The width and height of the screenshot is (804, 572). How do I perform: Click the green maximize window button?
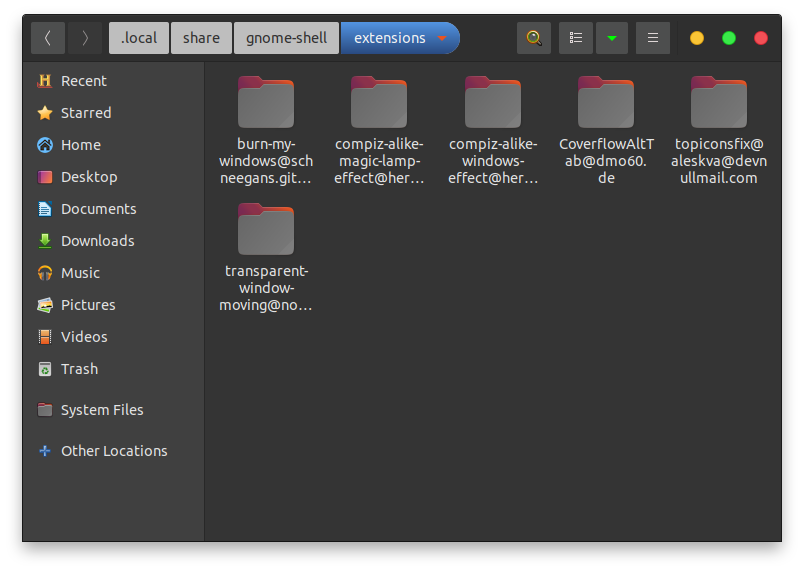click(x=729, y=38)
